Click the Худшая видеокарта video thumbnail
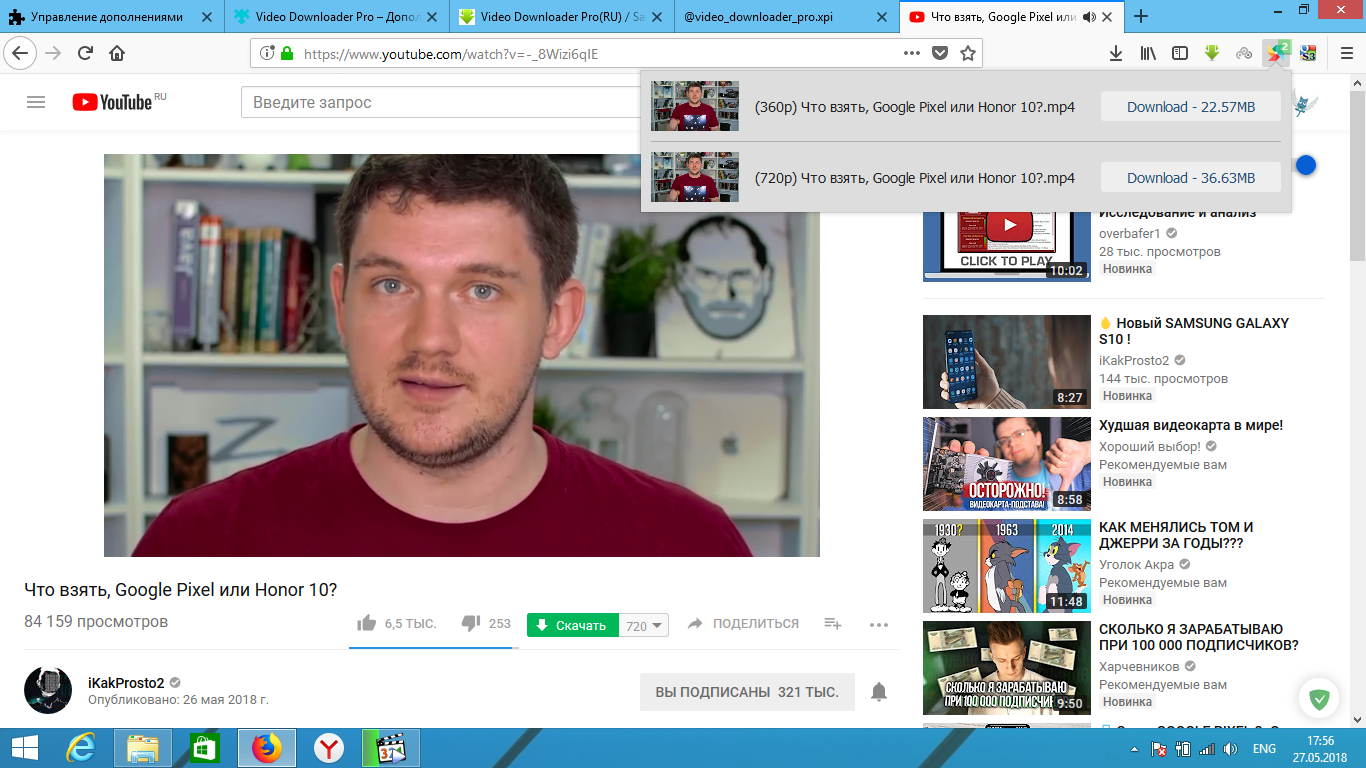The image size is (1366, 768). [1007, 464]
